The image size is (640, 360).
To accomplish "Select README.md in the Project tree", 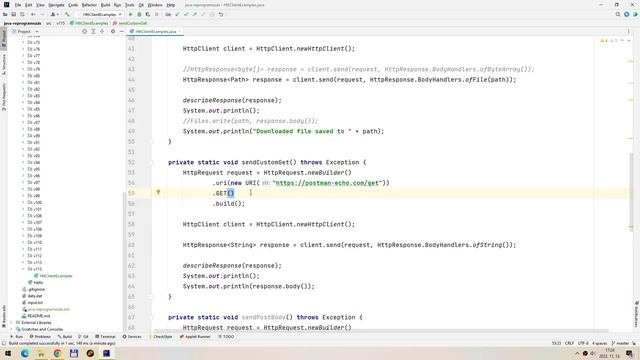I will (36, 316).
